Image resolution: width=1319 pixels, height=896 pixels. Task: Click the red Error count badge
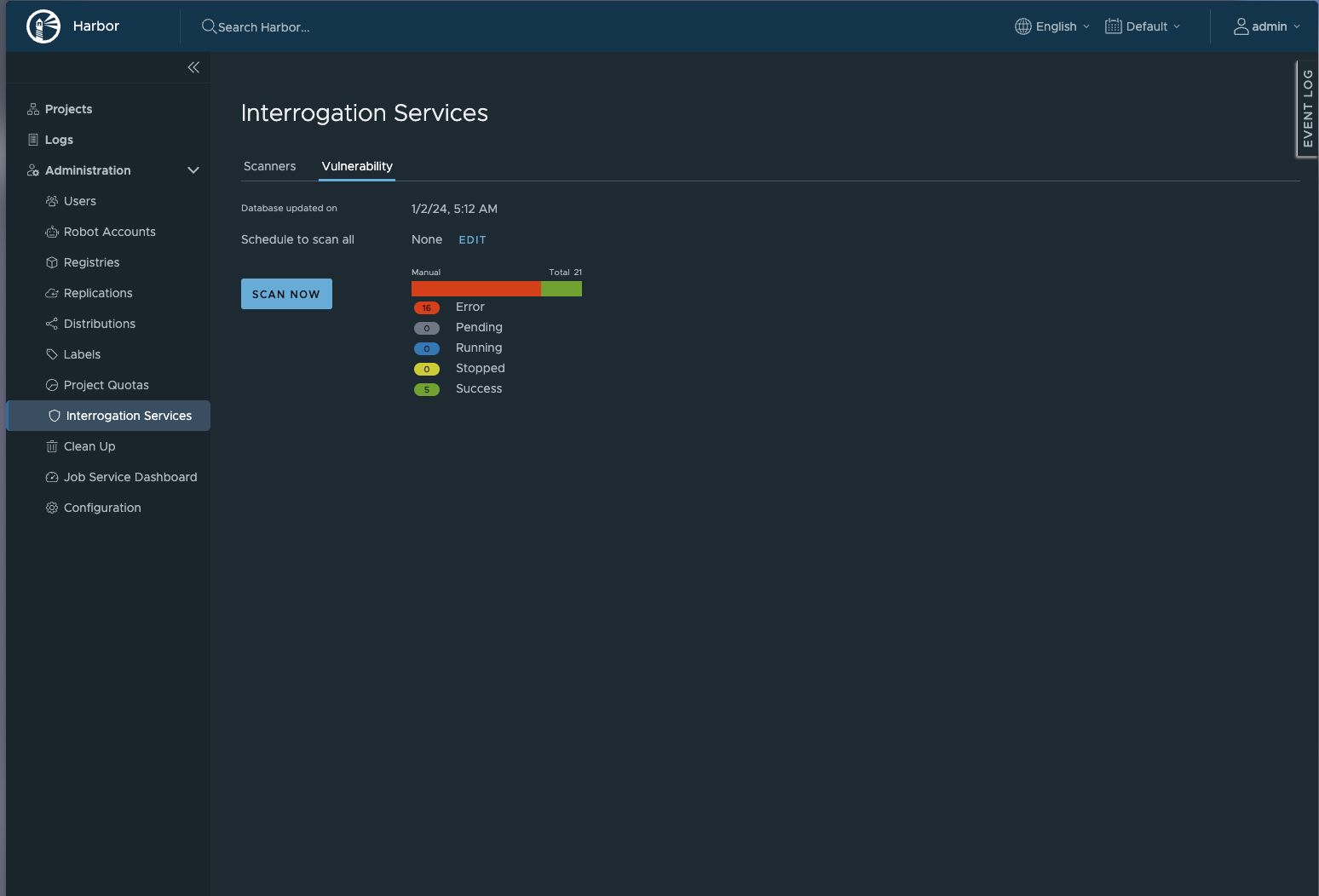point(427,307)
